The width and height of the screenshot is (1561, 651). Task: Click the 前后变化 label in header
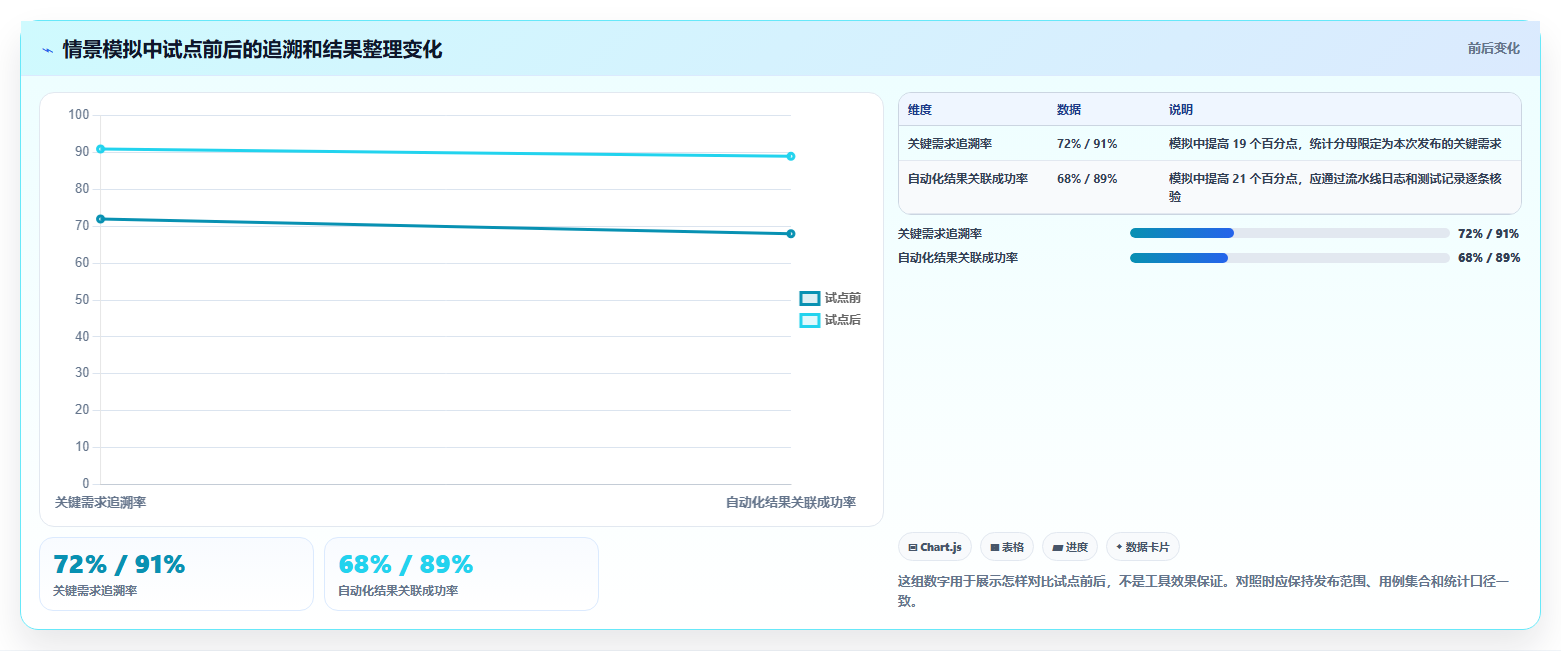(x=1494, y=49)
